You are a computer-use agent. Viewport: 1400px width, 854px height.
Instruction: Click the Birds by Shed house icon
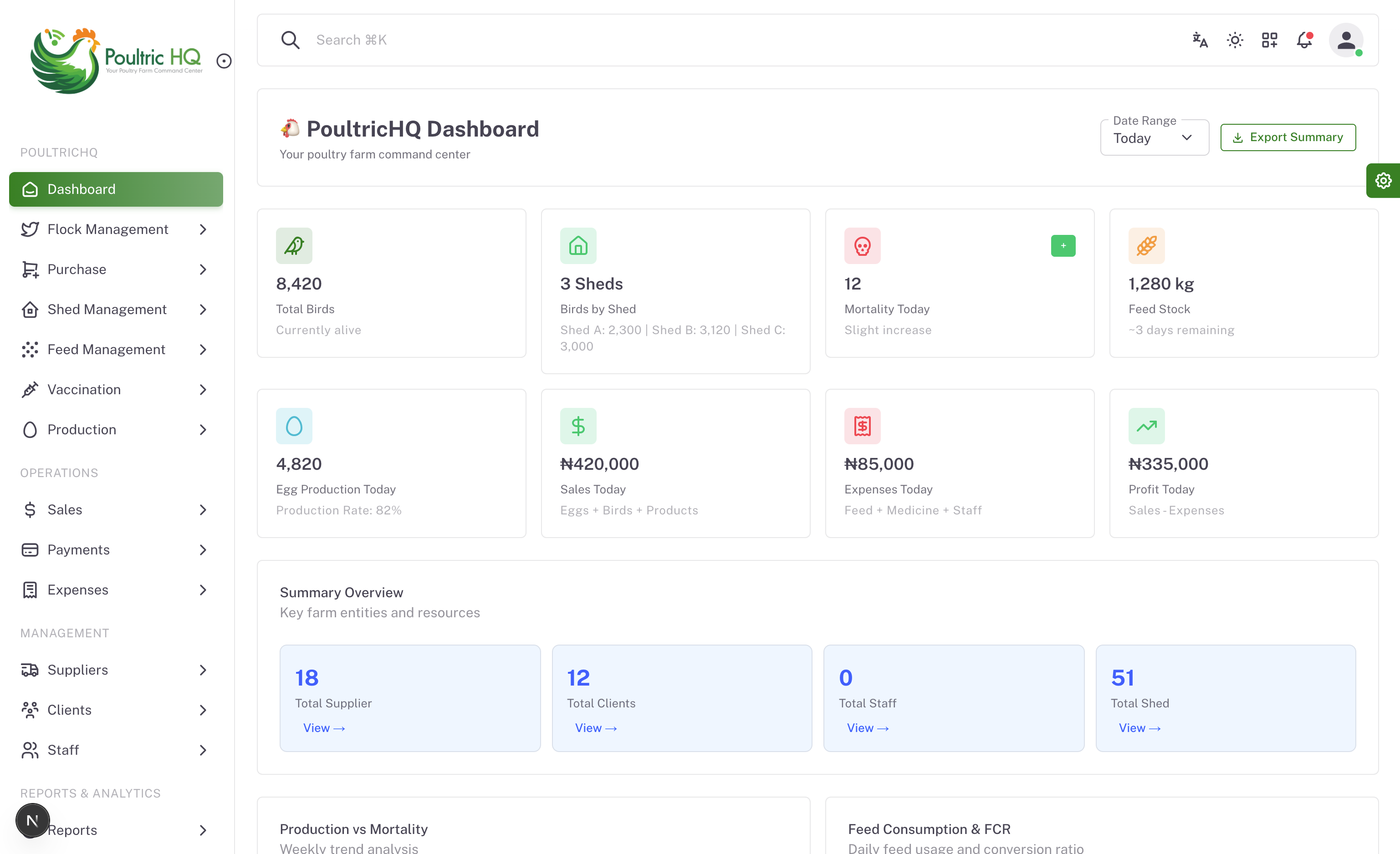pyautogui.click(x=578, y=245)
